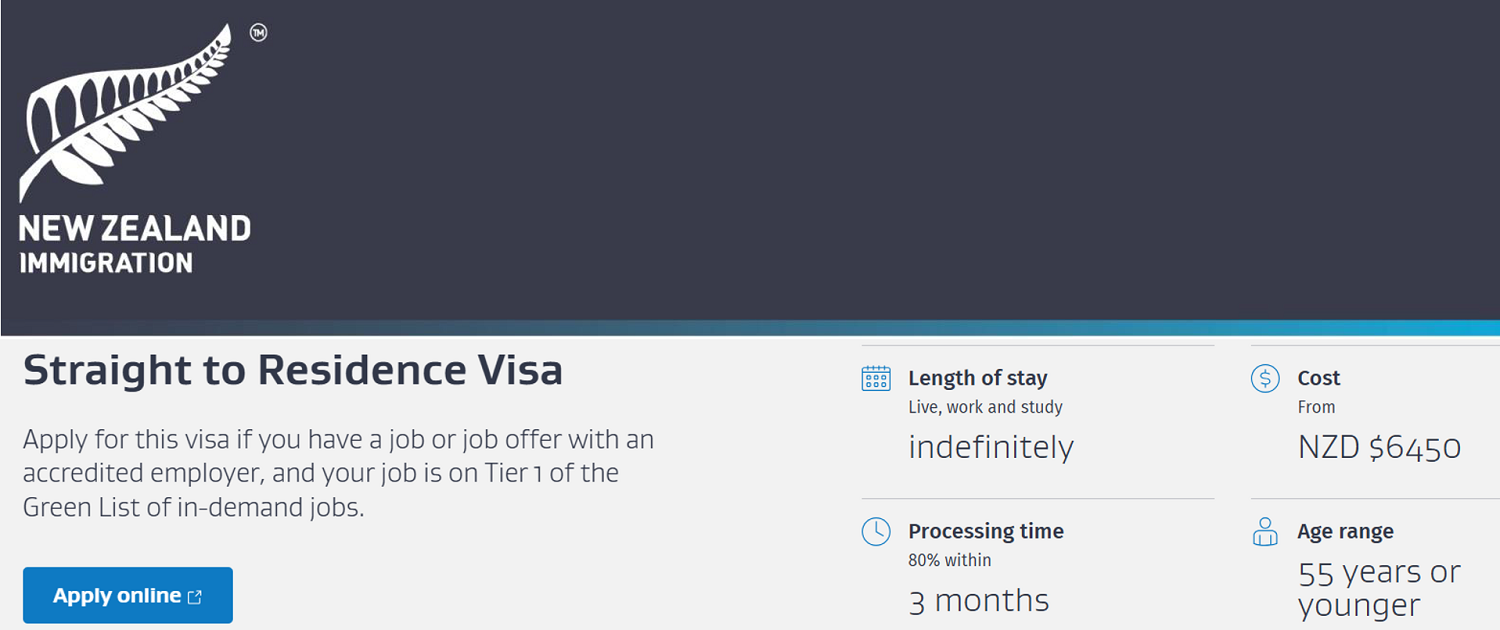This screenshot has width=1500, height=630.
Task: Click the external link icon on Apply online
Action: (195, 597)
